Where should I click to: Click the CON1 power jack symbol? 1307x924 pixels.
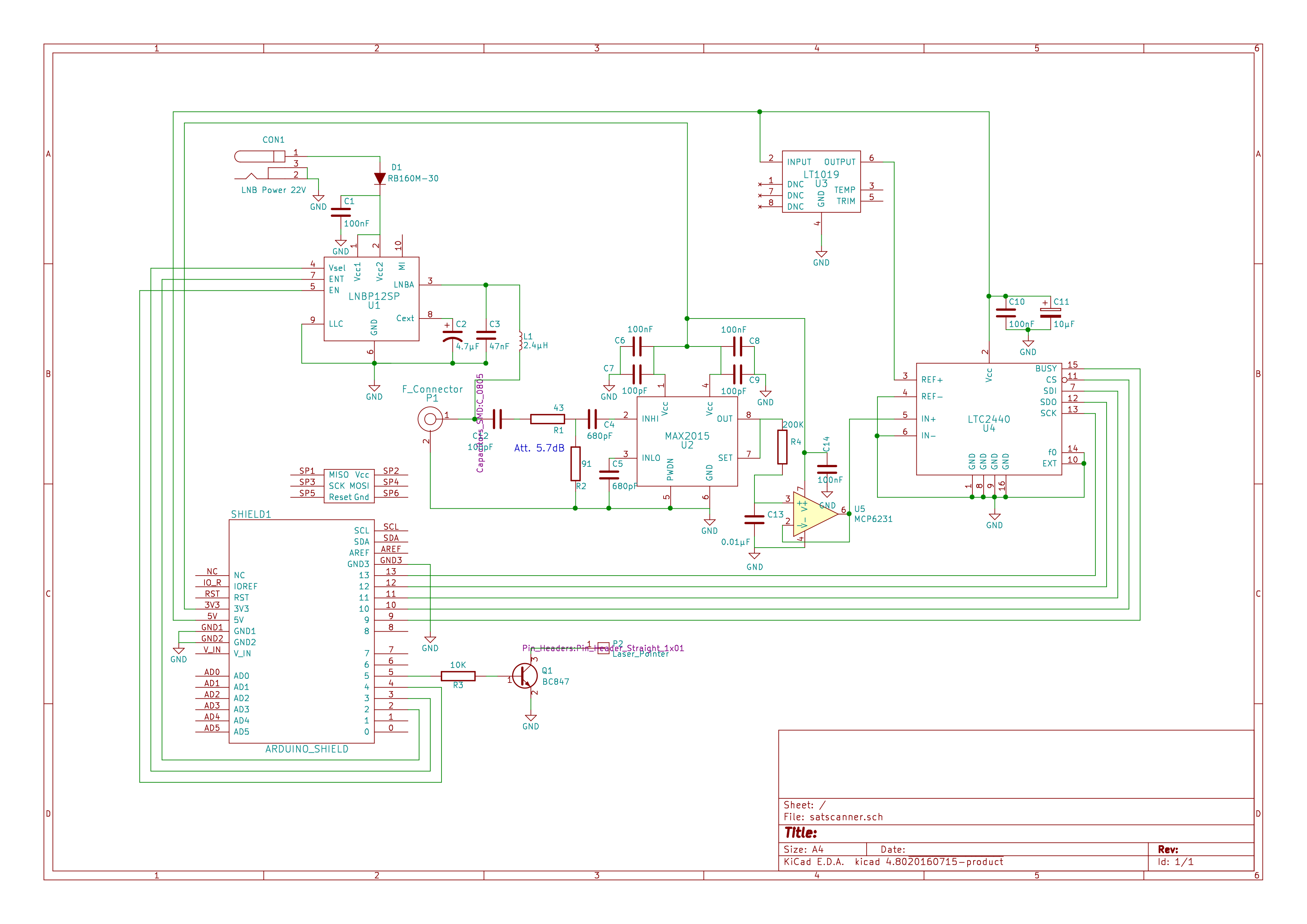(260, 157)
